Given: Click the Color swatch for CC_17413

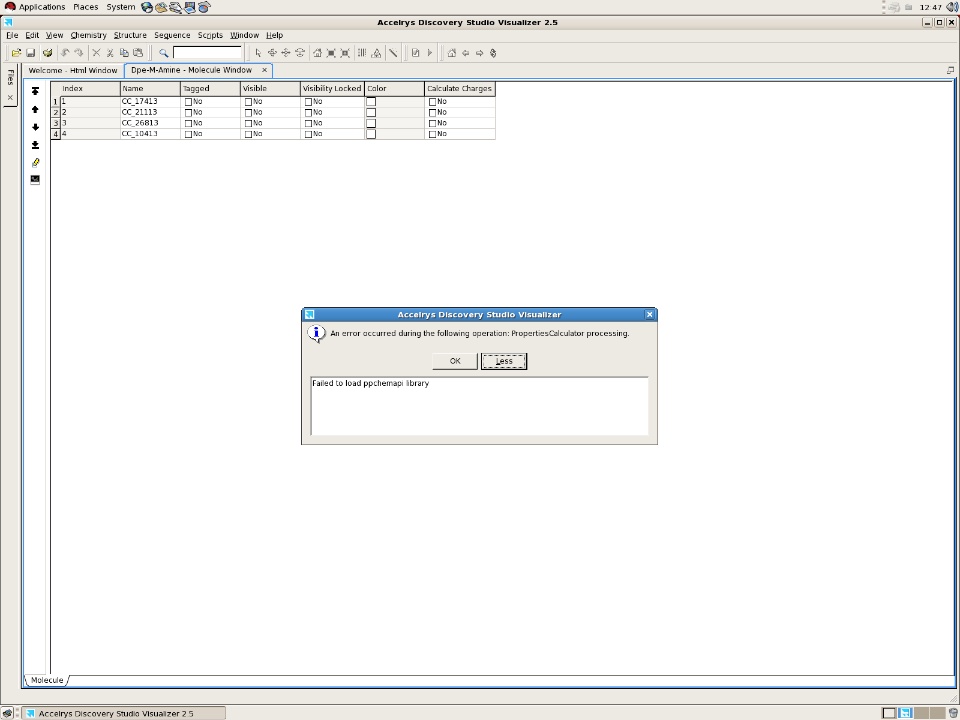Looking at the screenshot, I should pyautogui.click(x=371, y=102).
